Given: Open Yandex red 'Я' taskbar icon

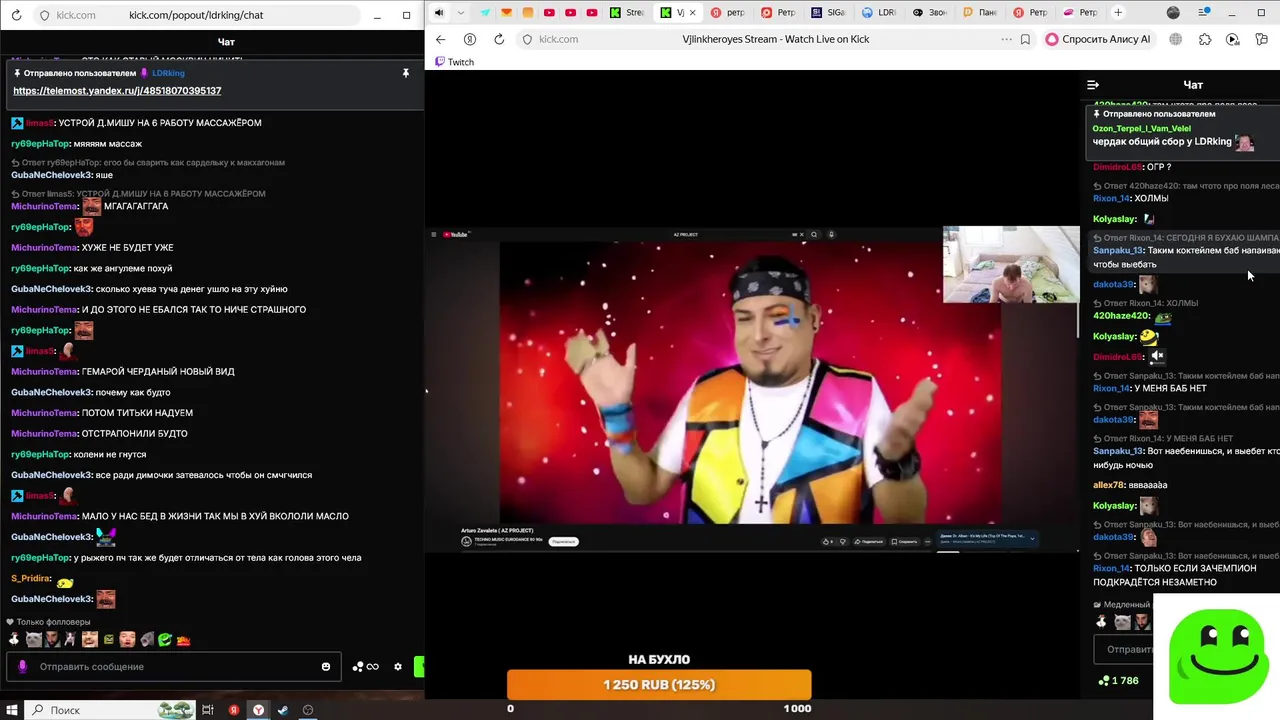Looking at the screenshot, I should (234, 710).
